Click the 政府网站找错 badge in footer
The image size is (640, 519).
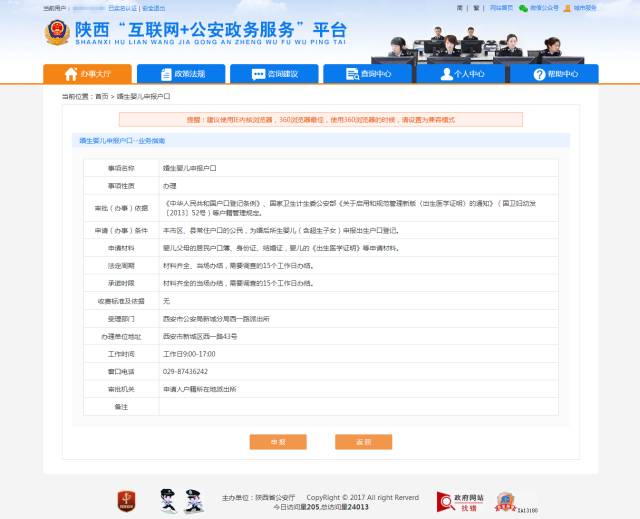(460, 502)
